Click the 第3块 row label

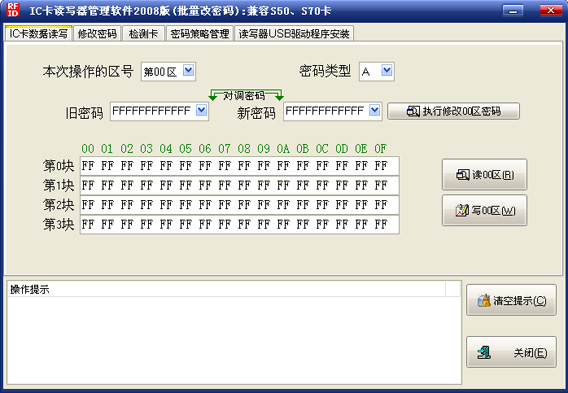tap(59, 225)
